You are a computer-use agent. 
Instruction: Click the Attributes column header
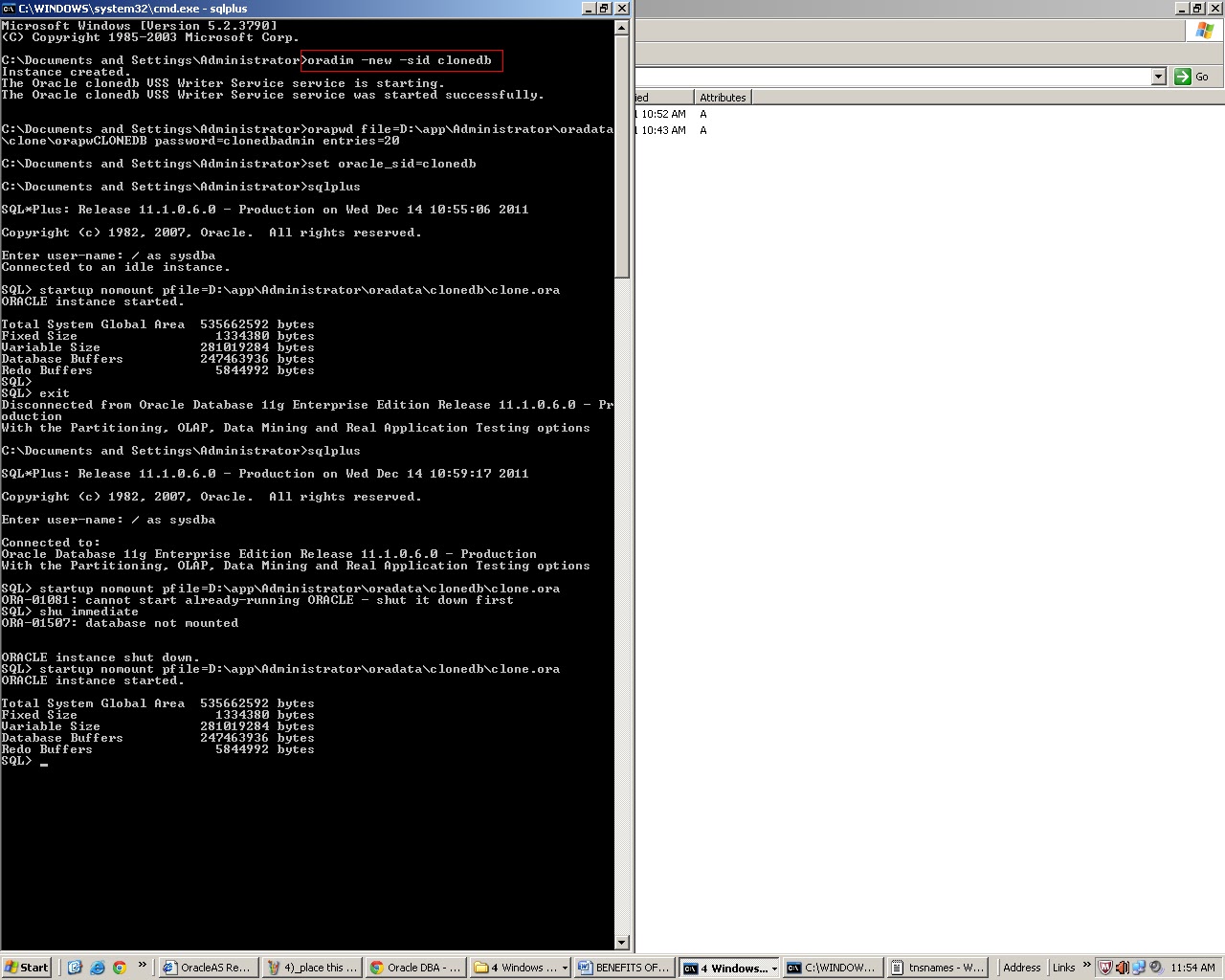coord(723,97)
